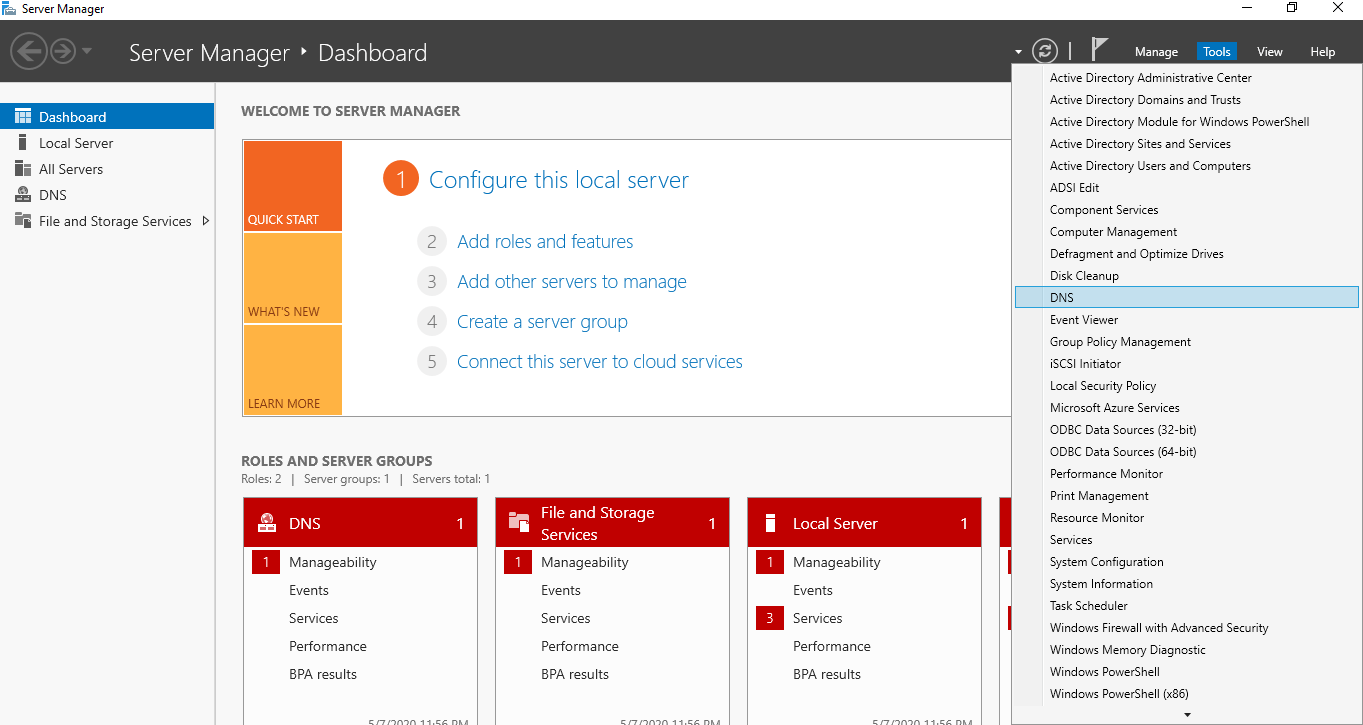Click the Server Manager title bar icon

click(x=10, y=9)
